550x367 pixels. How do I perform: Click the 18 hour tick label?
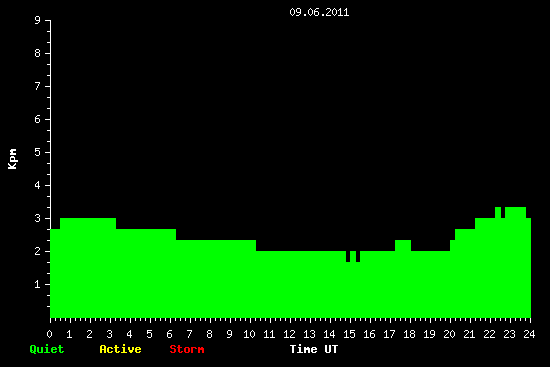pos(409,334)
